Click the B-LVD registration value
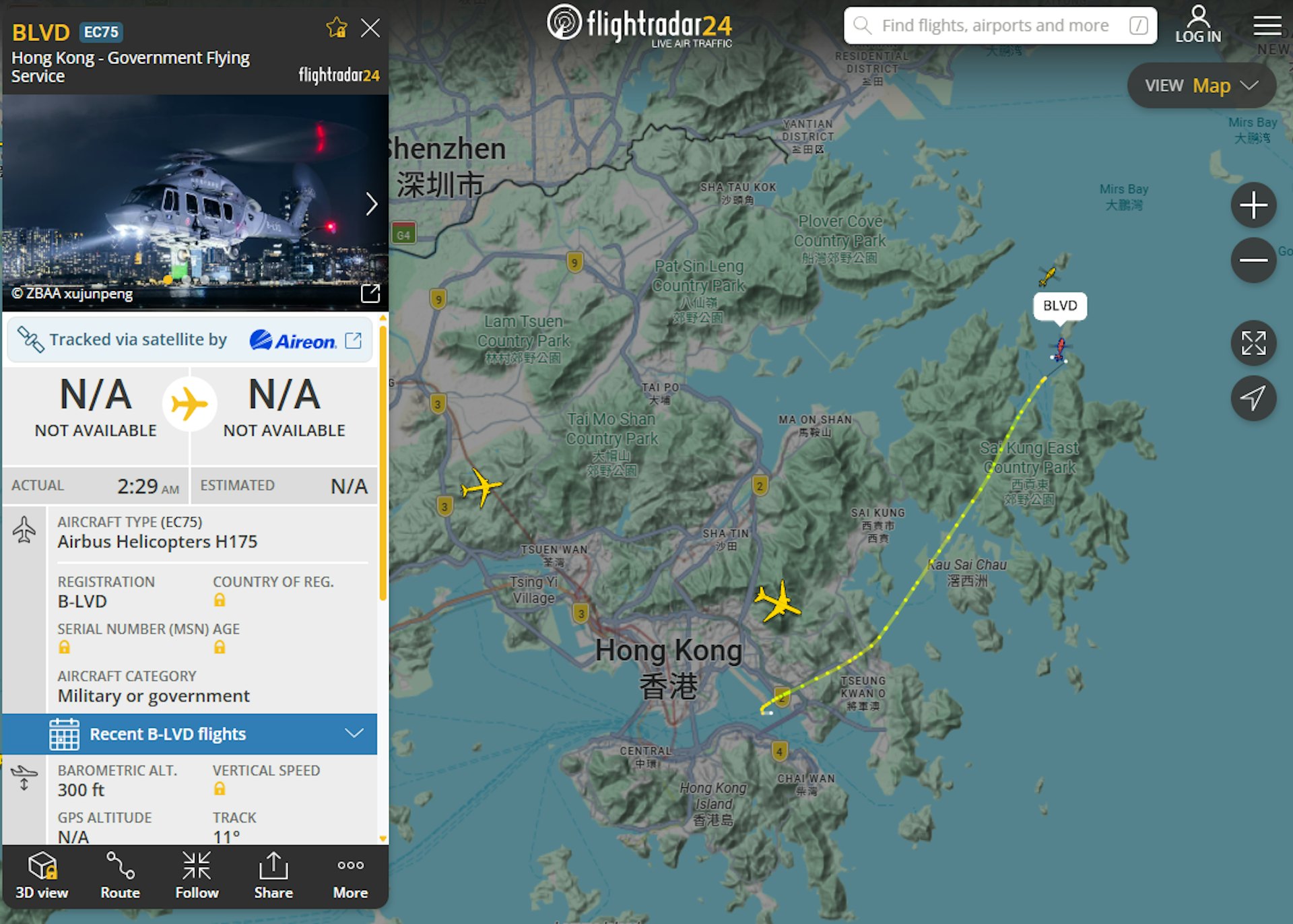 click(82, 601)
